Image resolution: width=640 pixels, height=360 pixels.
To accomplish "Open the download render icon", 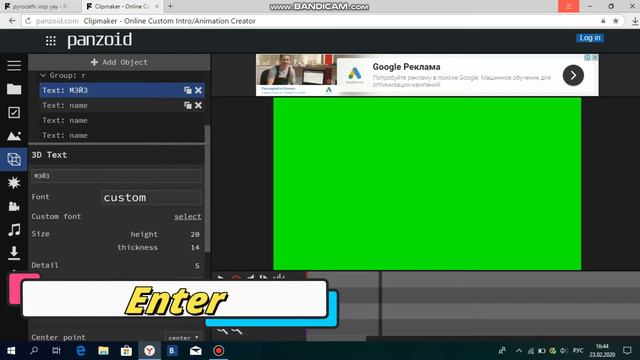I will (x=14, y=253).
